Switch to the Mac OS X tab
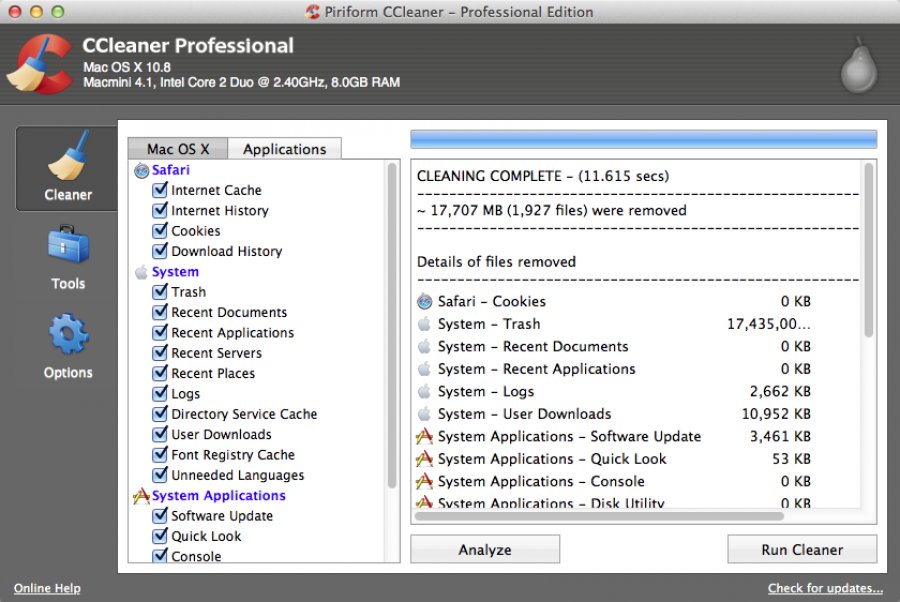The image size is (900, 602). 178,149
